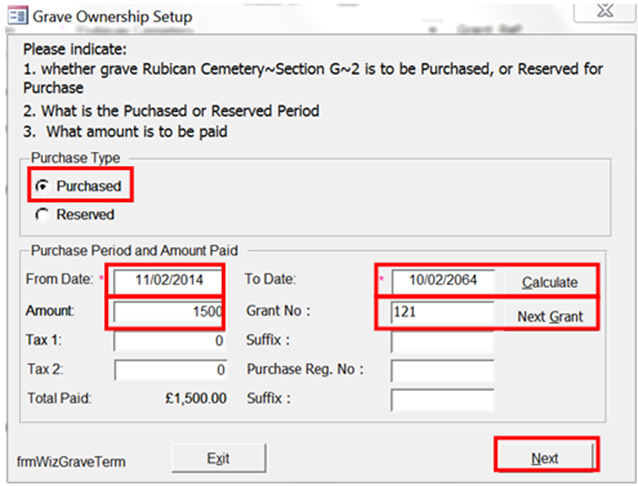Focus the Grant No Suffix field

coord(442,342)
